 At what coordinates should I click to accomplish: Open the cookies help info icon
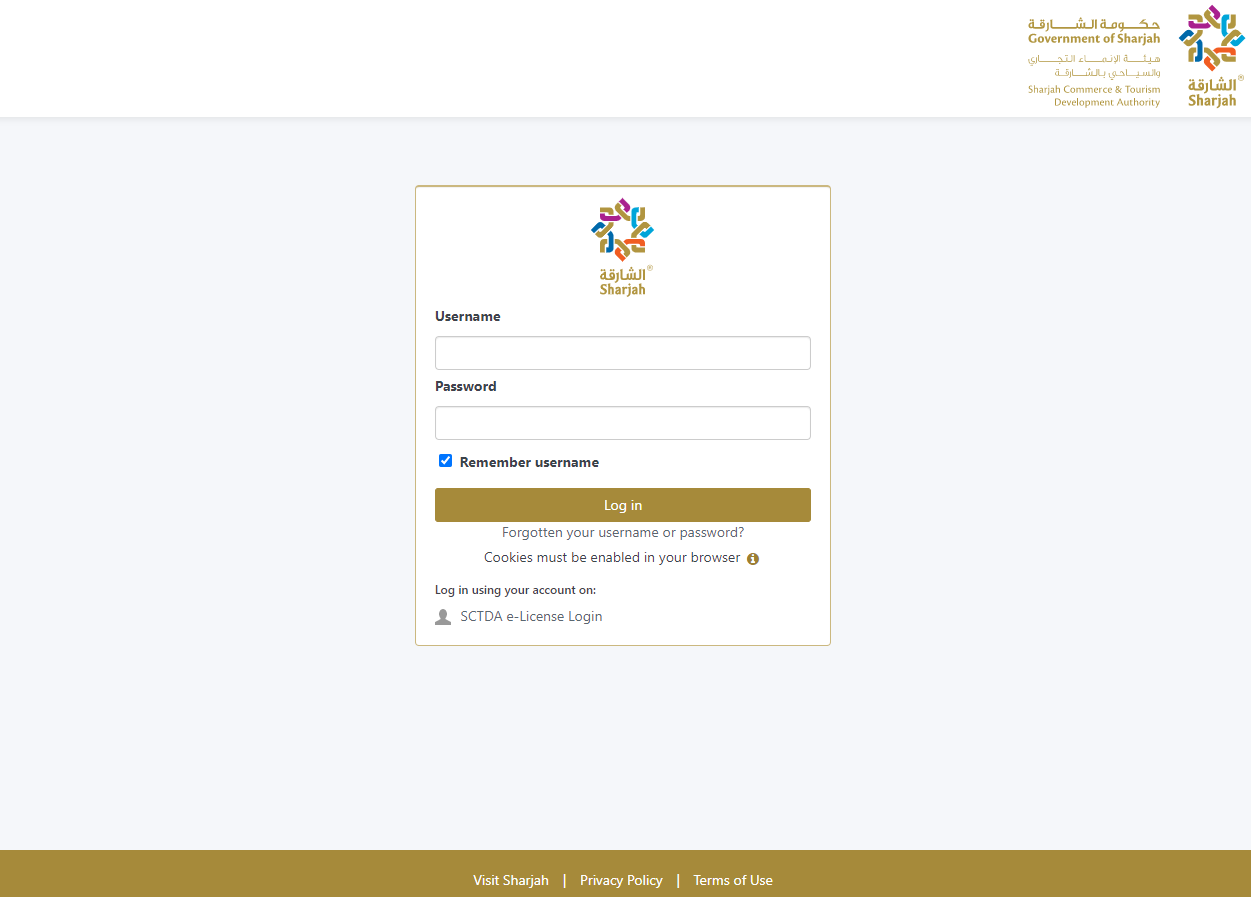tap(753, 559)
